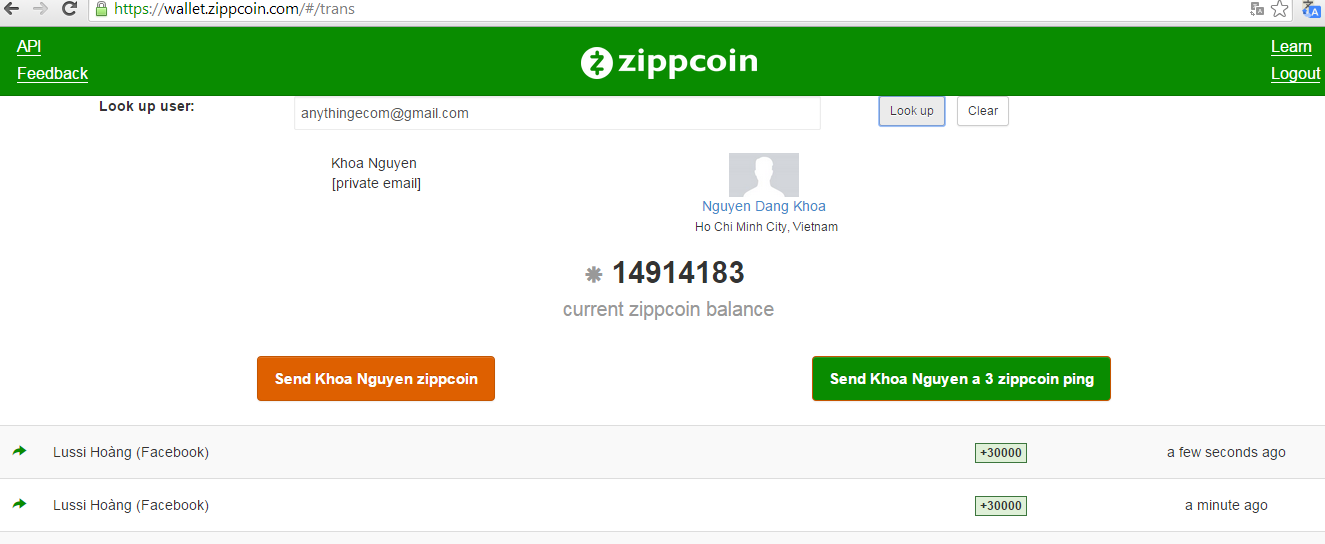Screen dimensions: 1325x544
Task: Send Khoa Nguyen a 3 zippcoin ping
Action: (961, 379)
